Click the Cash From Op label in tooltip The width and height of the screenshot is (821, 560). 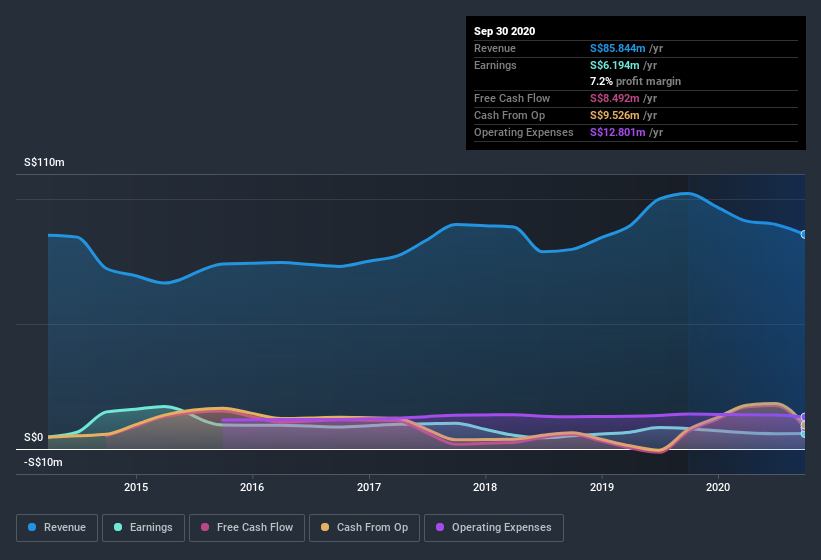[x=509, y=115]
